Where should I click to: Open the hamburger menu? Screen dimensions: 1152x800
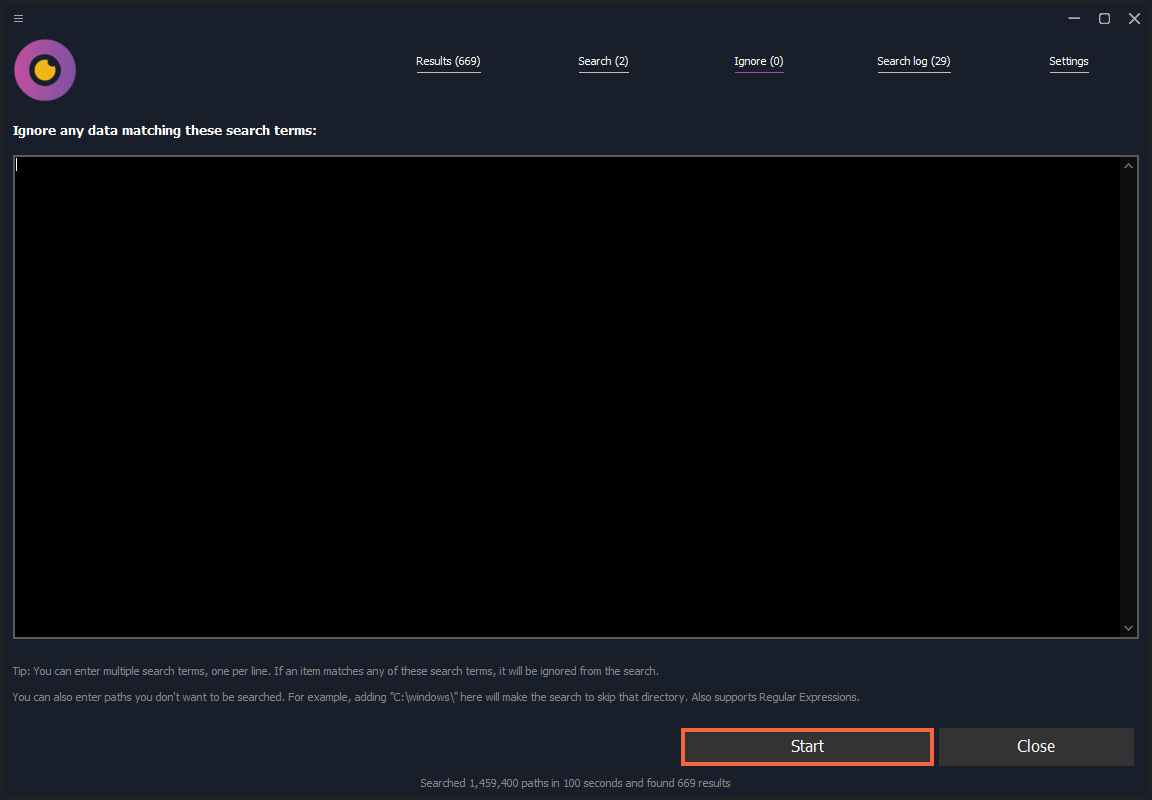pos(18,18)
